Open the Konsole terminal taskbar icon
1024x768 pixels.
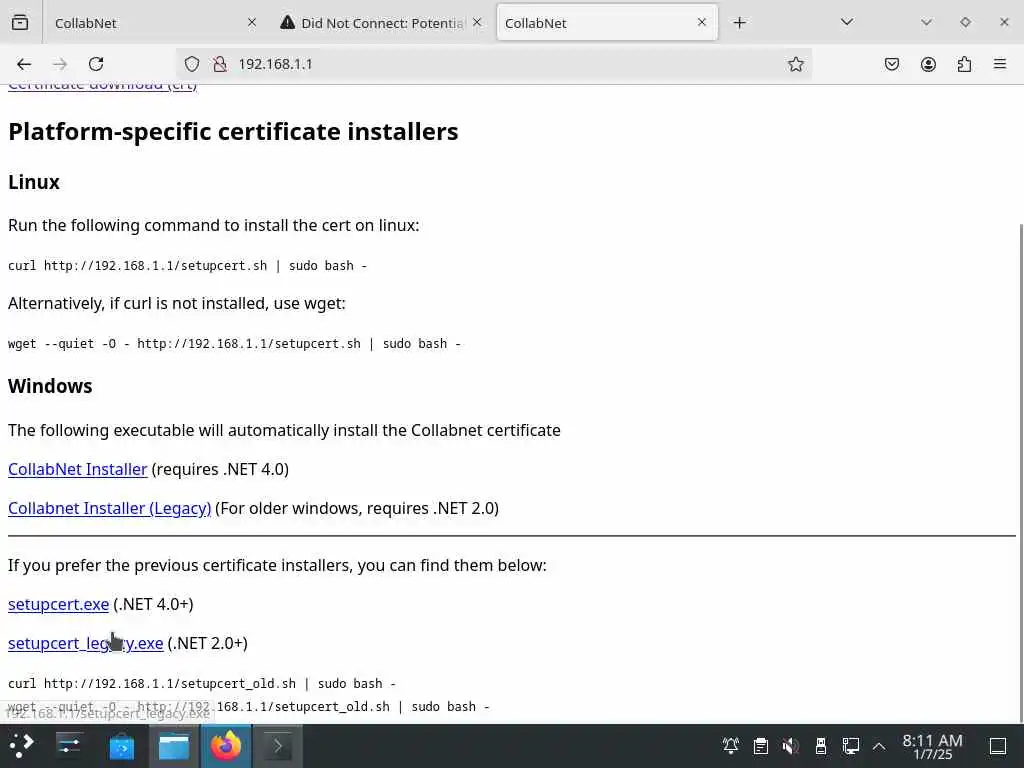point(278,746)
